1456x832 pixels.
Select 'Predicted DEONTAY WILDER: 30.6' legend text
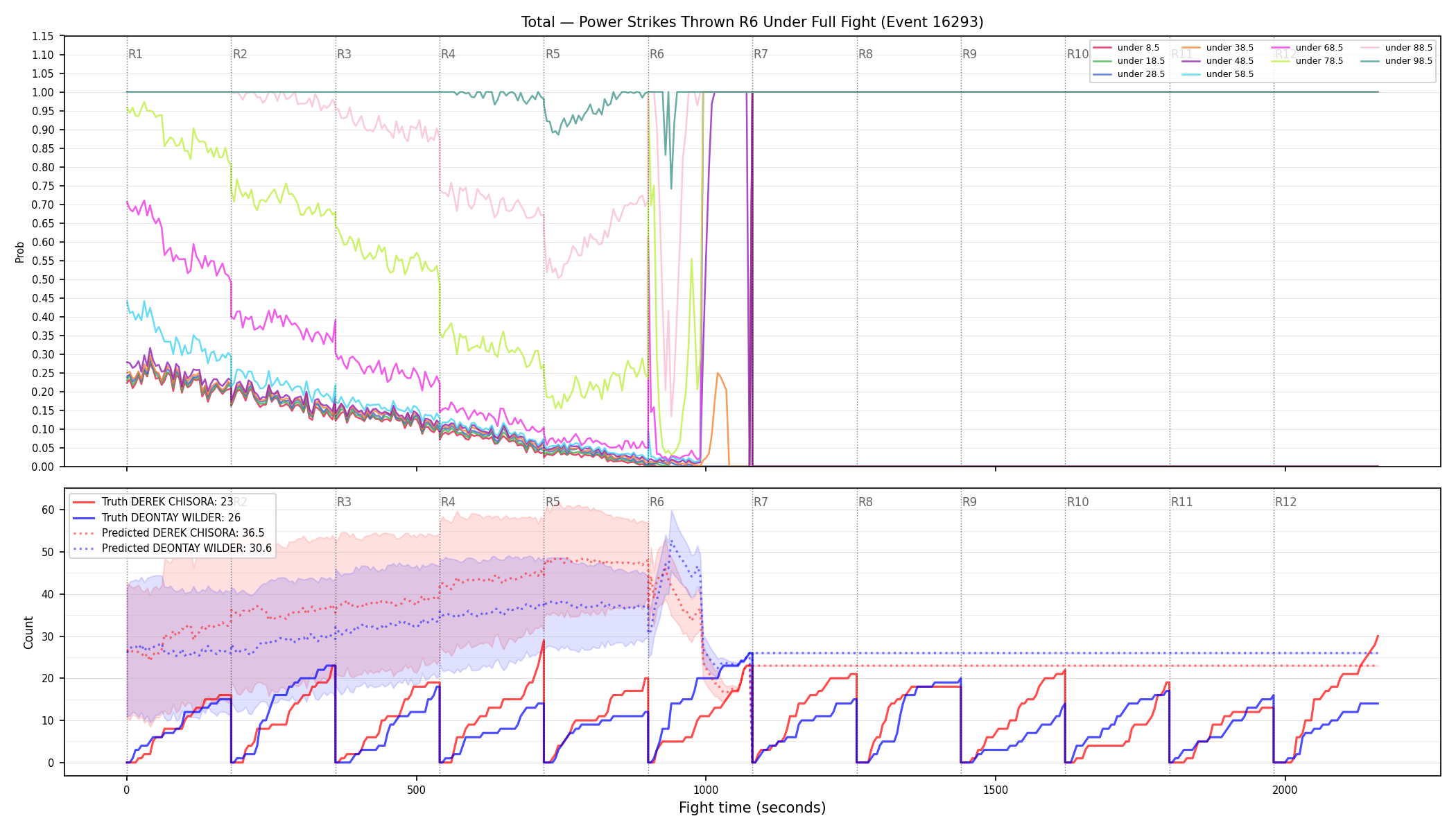(x=187, y=548)
